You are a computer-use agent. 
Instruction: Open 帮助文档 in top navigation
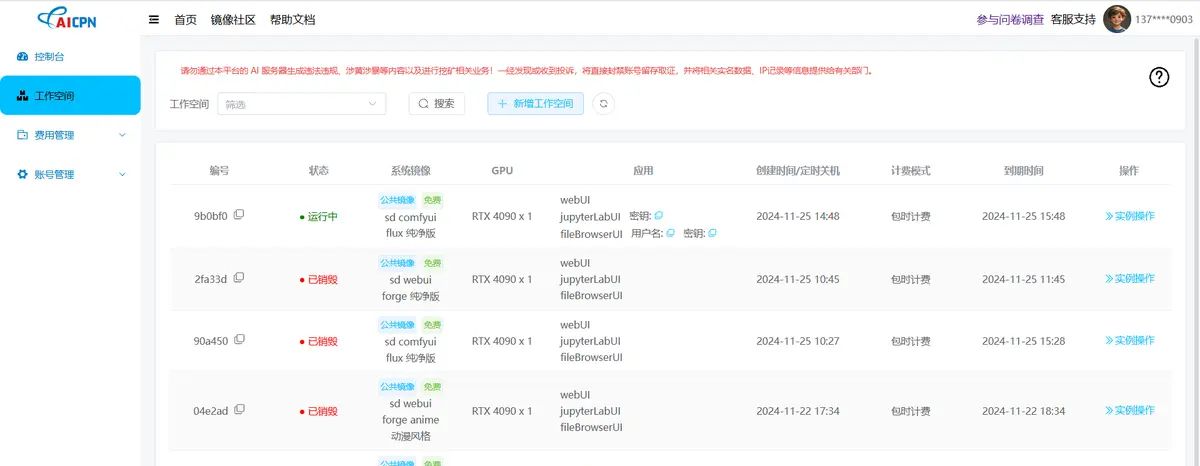click(293, 19)
